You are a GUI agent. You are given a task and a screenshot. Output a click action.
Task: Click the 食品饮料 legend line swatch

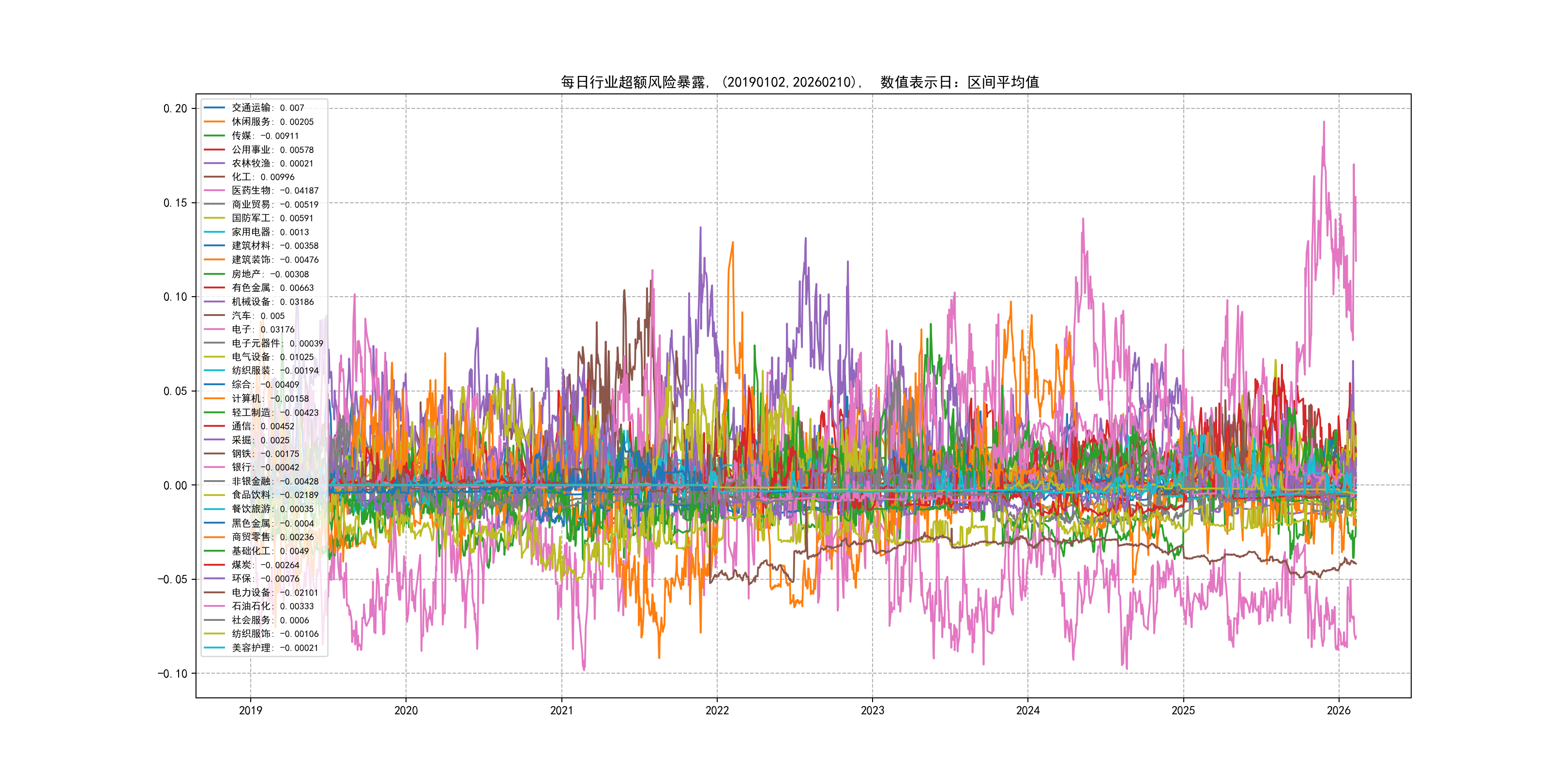pos(214,495)
